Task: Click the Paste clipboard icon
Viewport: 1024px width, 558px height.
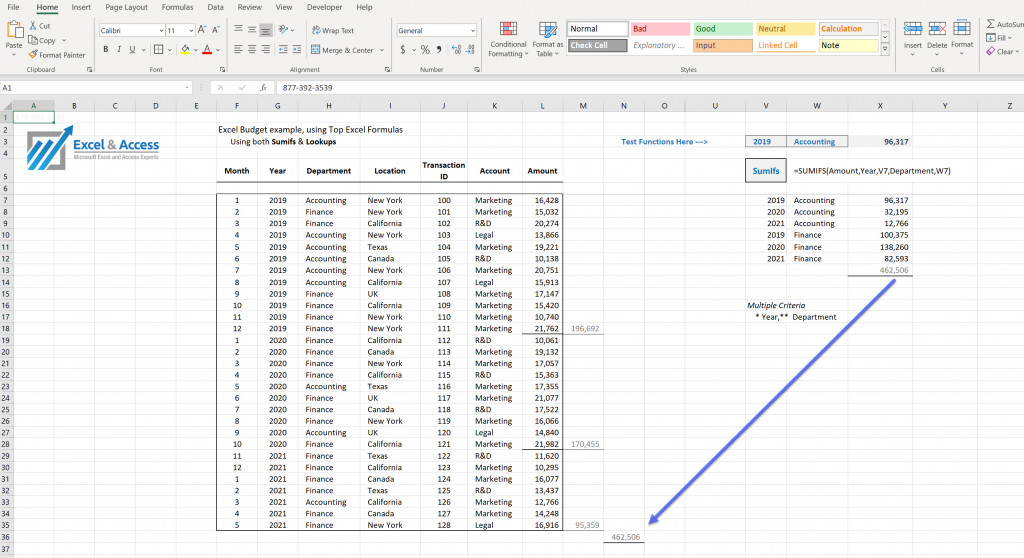Action: [x=14, y=30]
